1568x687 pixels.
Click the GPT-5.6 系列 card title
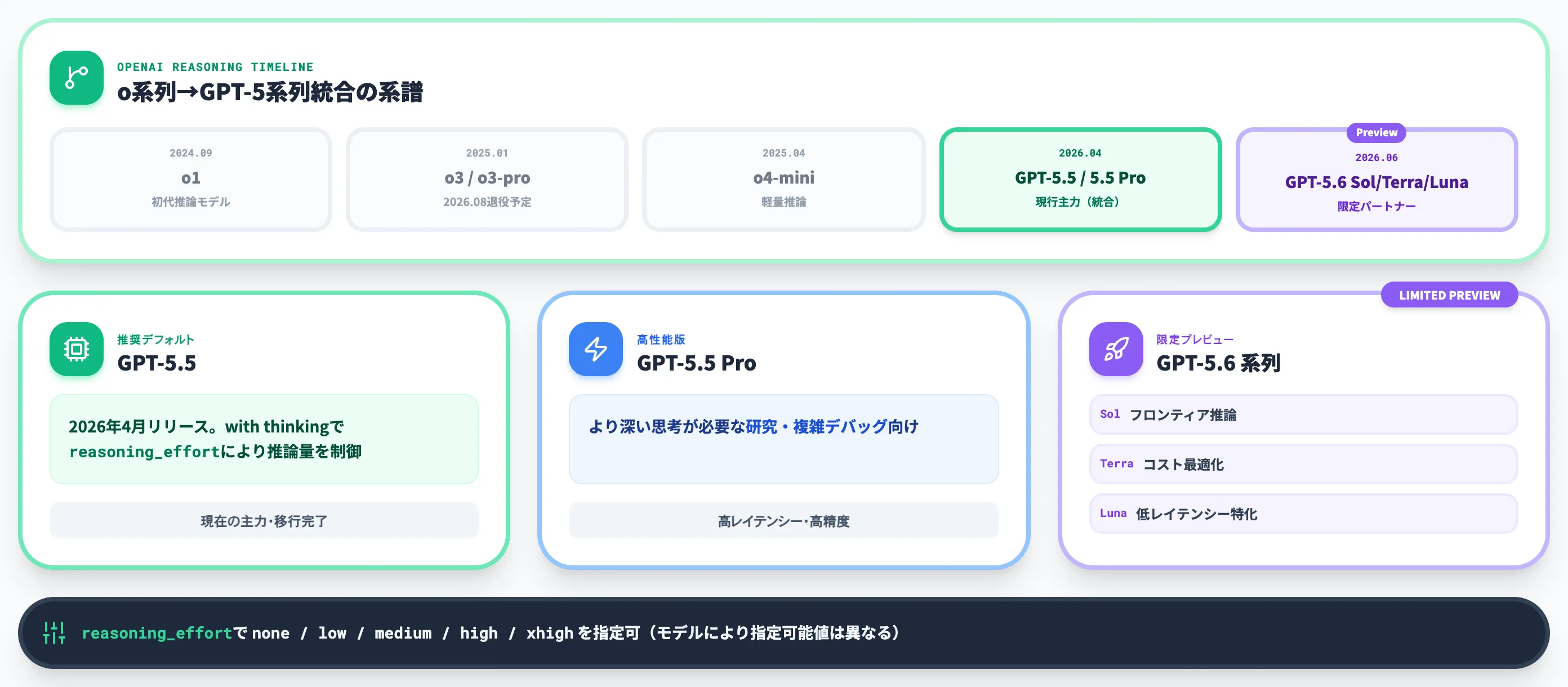pyautogui.click(x=1219, y=363)
